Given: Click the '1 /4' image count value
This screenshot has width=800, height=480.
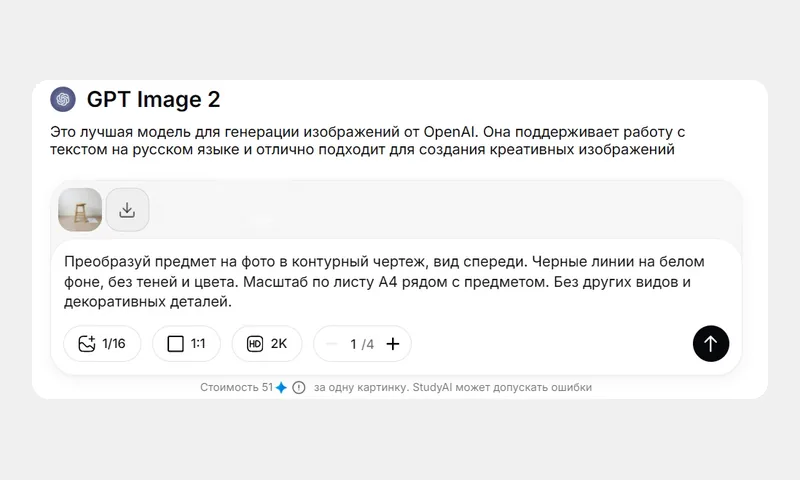Looking at the screenshot, I should (x=362, y=344).
